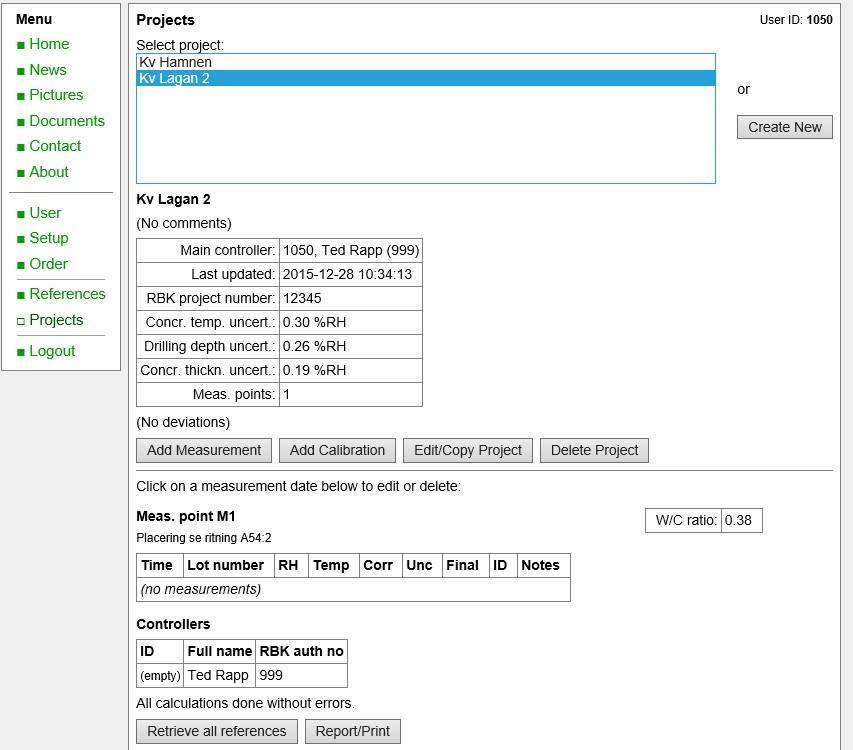Click the green bullet beside User
853x750 pixels.
point(21,214)
